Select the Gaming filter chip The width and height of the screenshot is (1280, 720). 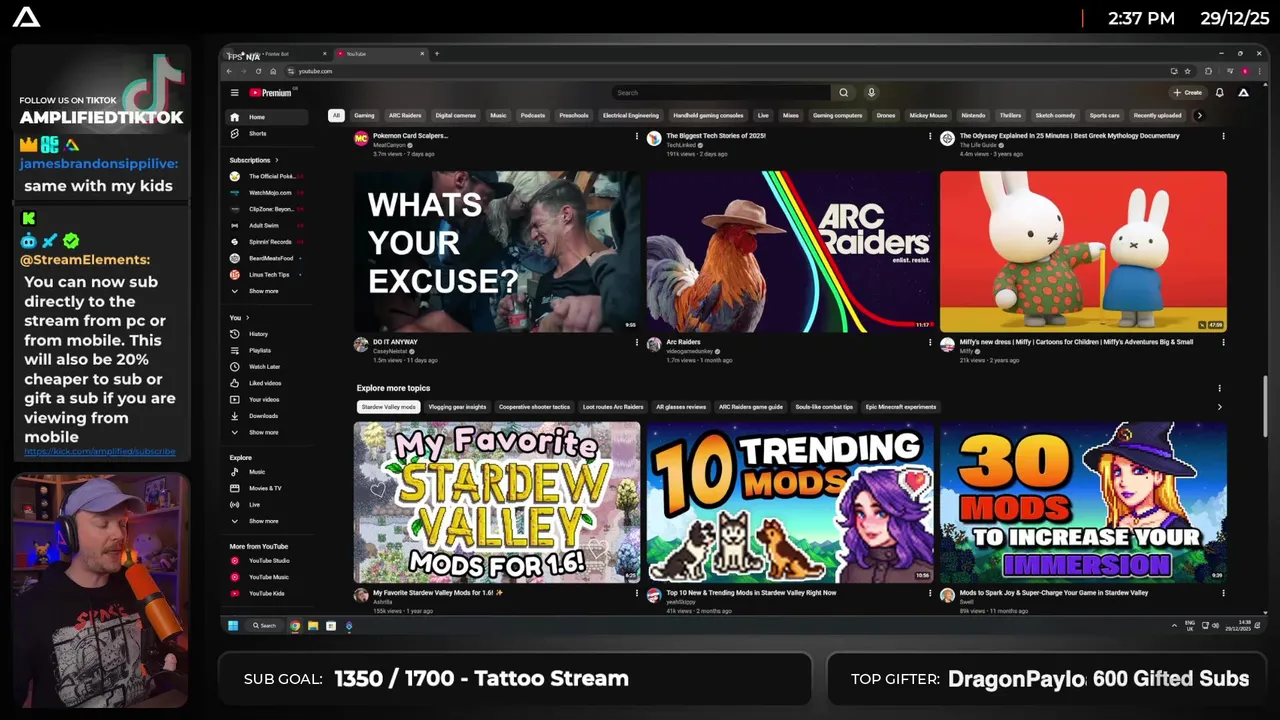[364, 115]
